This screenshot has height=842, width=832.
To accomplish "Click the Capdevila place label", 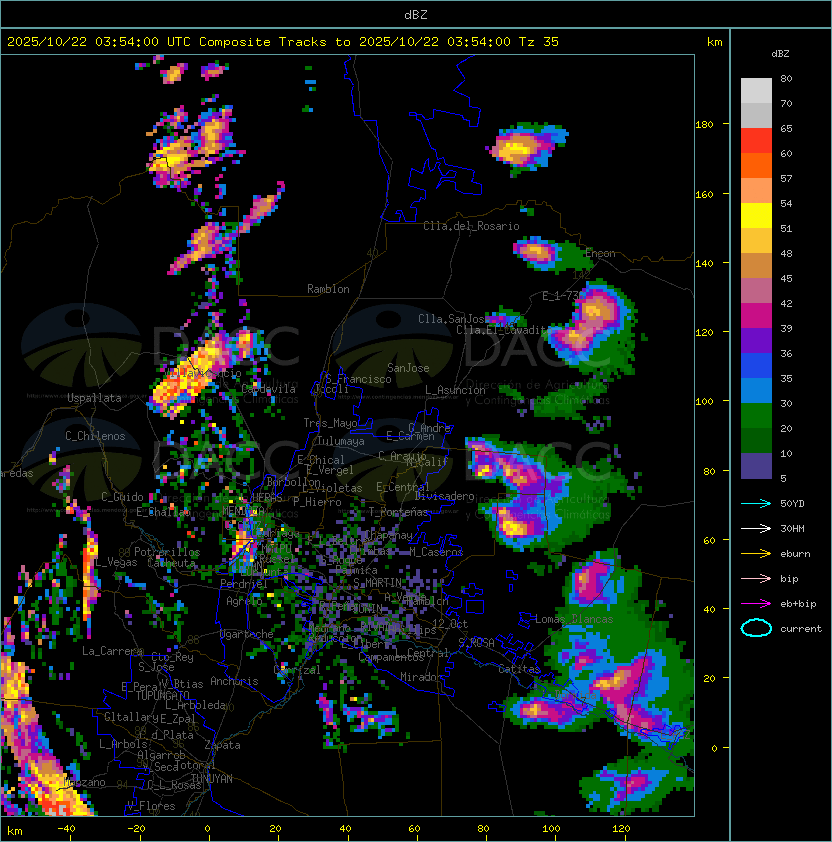I will coord(269,388).
